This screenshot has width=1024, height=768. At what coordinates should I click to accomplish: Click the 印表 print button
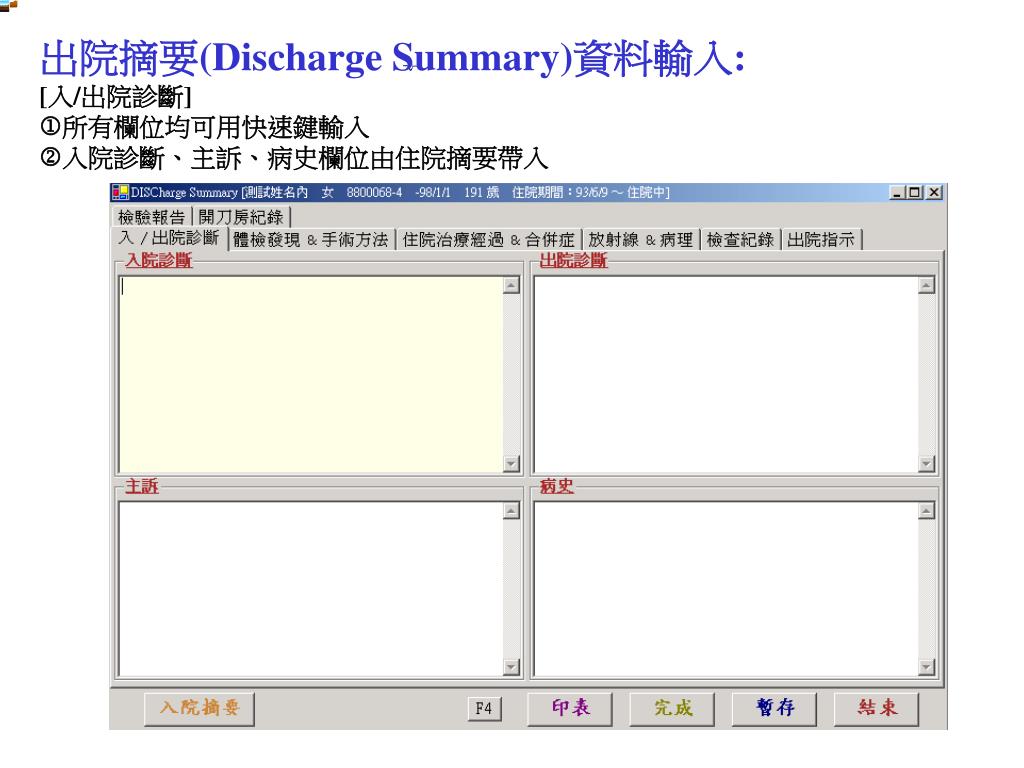click(569, 709)
